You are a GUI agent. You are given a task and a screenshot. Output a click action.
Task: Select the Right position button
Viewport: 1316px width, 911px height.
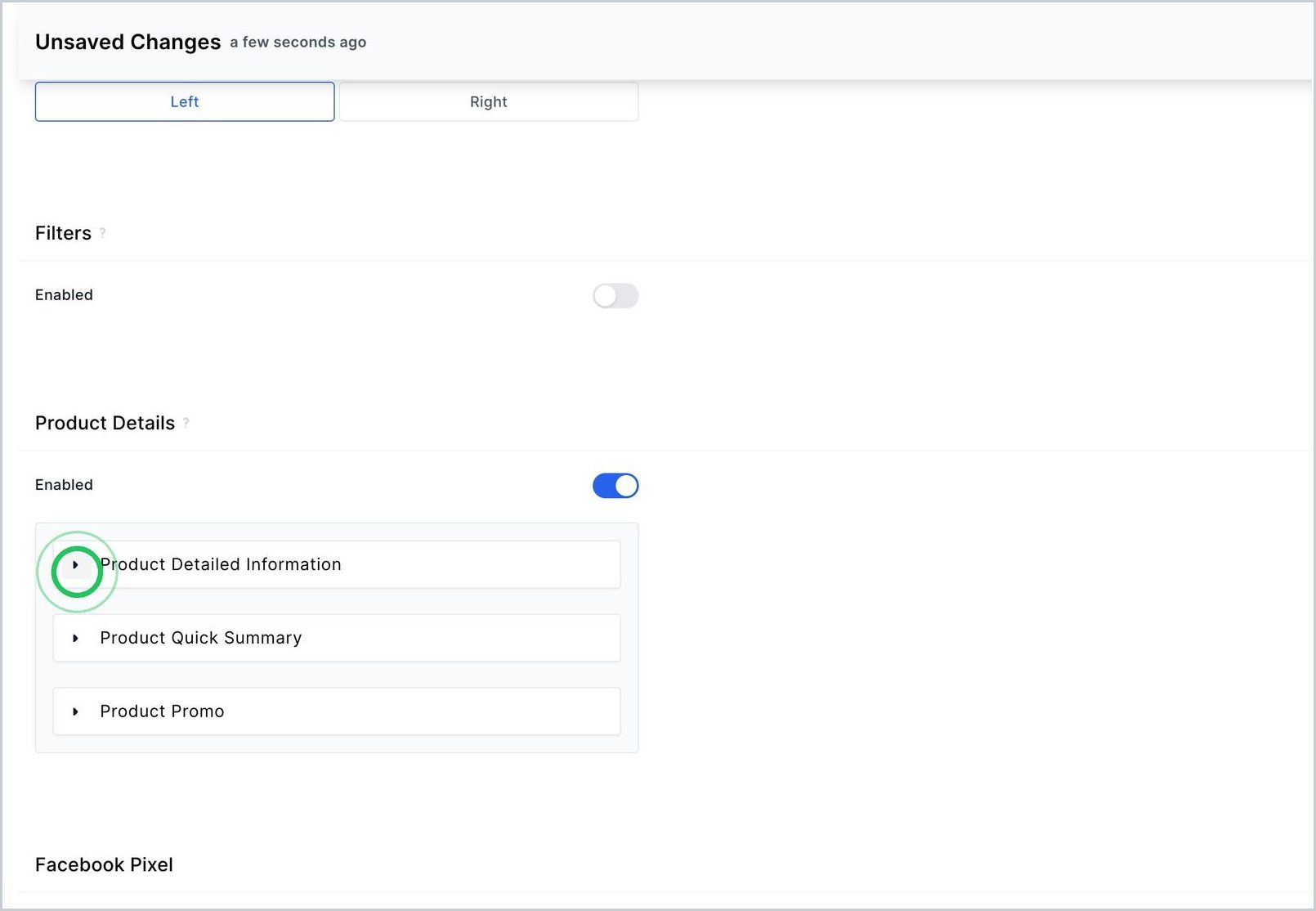click(x=489, y=101)
